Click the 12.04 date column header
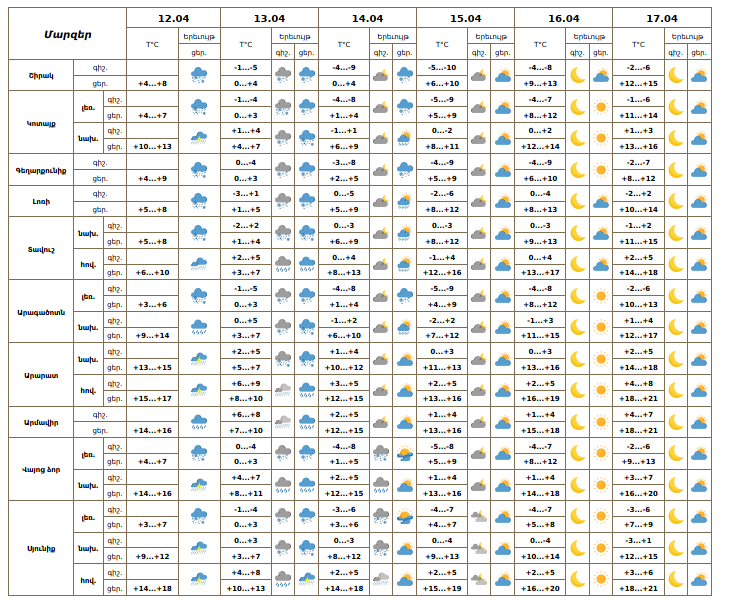Viewport: 735px width, 608px height. (x=173, y=18)
